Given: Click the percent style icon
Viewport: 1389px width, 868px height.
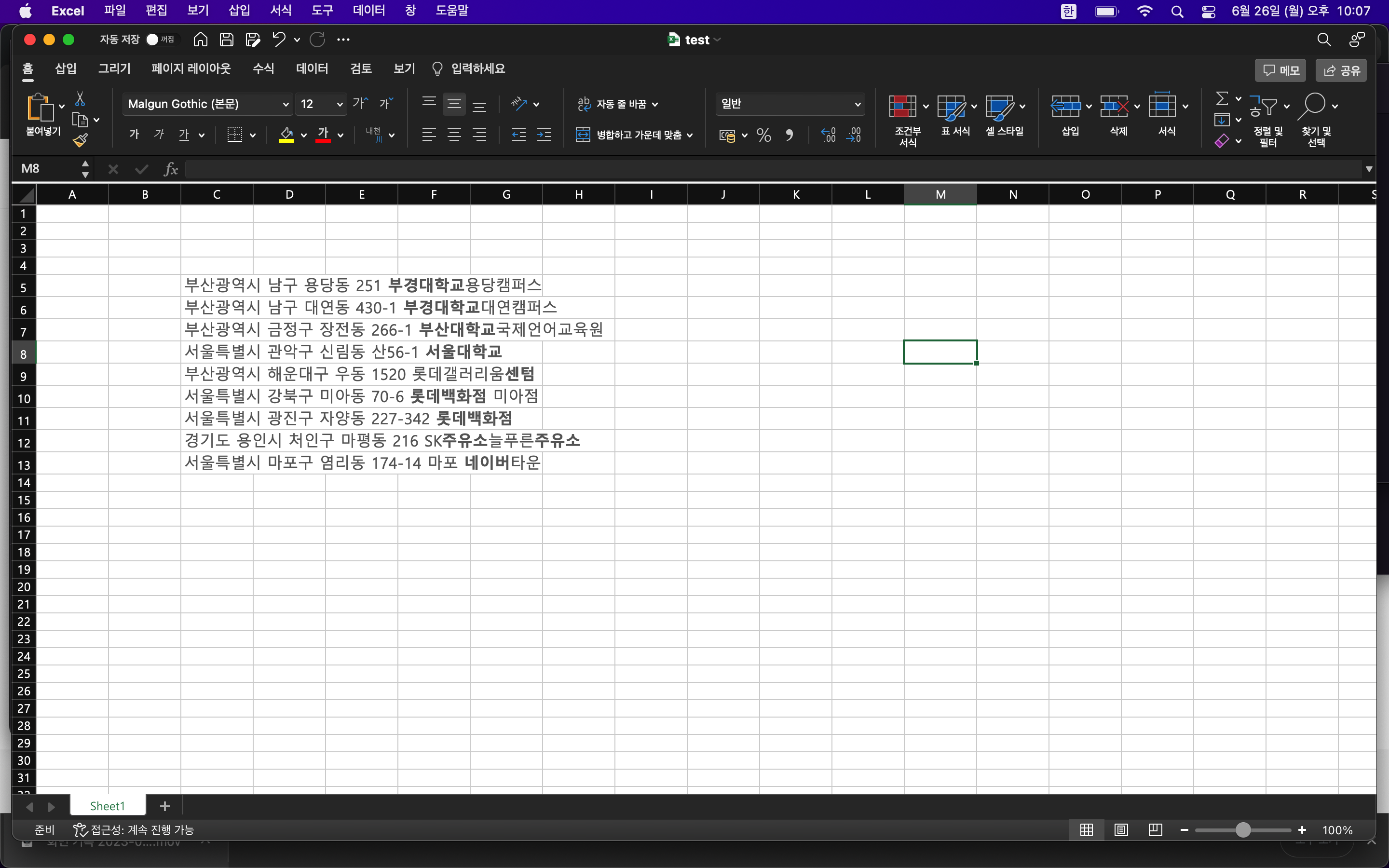Looking at the screenshot, I should (x=763, y=136).
